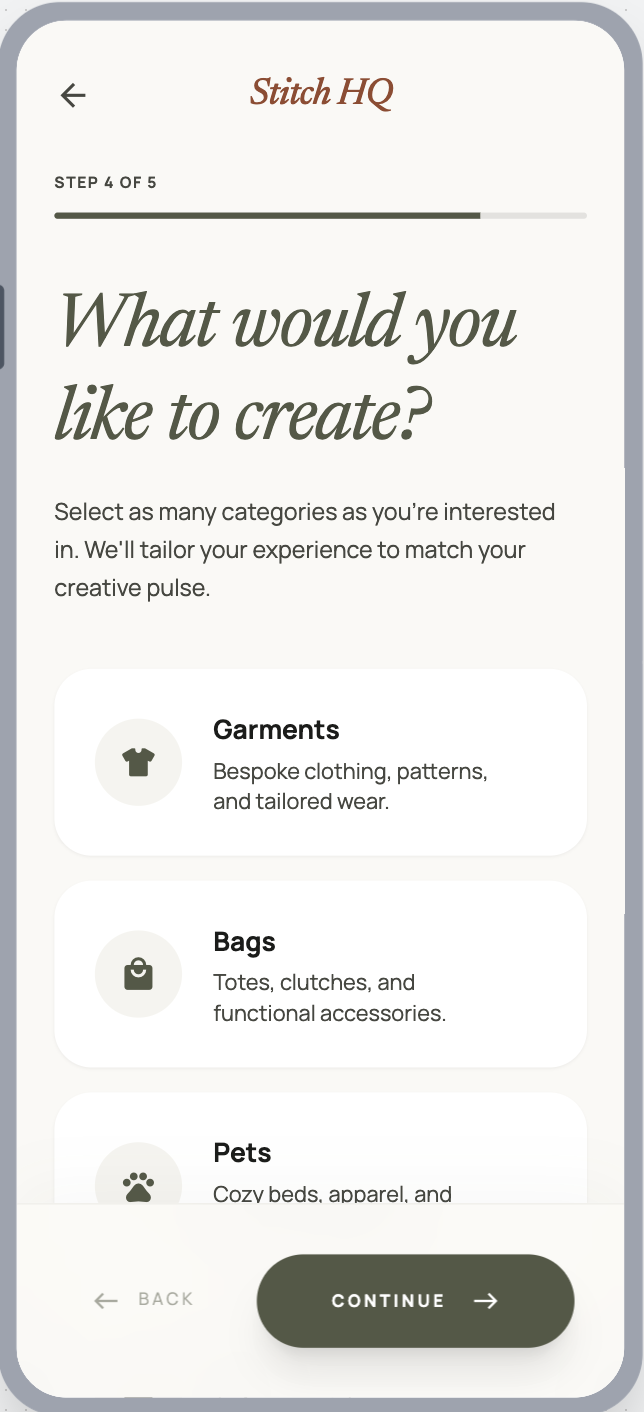Click the Stitch HQ logo

322,93
